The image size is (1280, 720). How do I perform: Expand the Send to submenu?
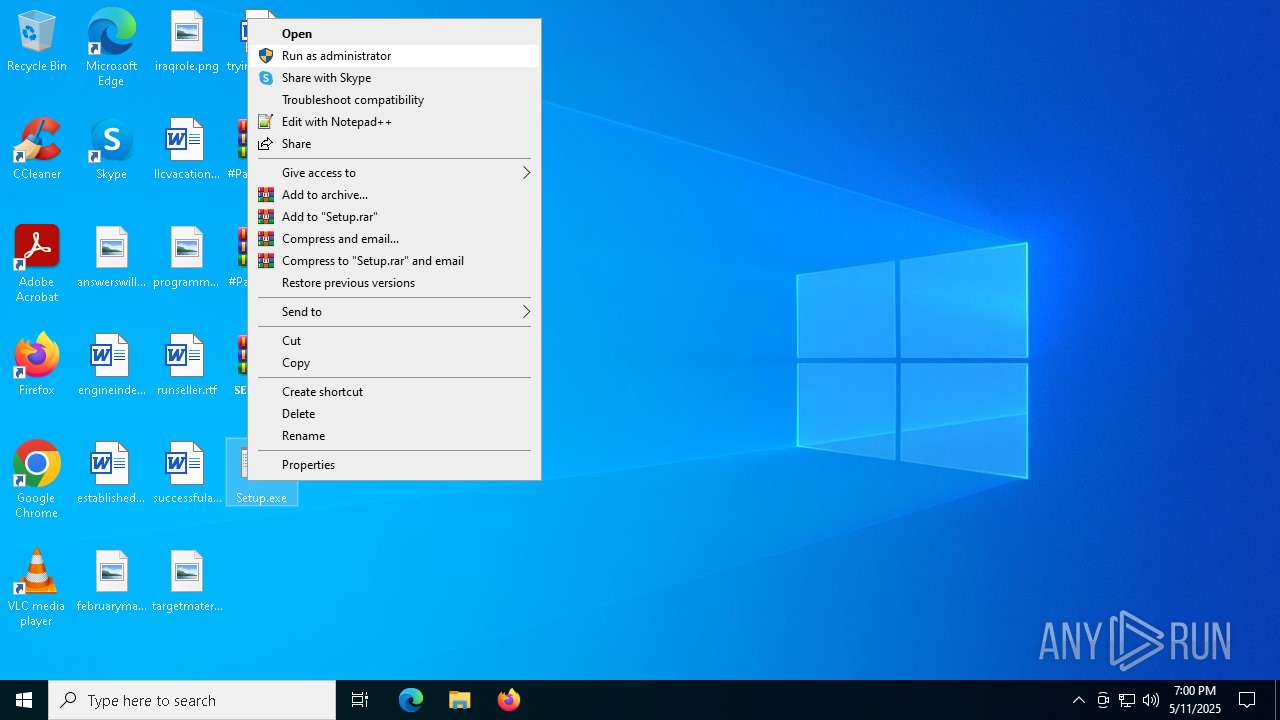tap(394, 312)
